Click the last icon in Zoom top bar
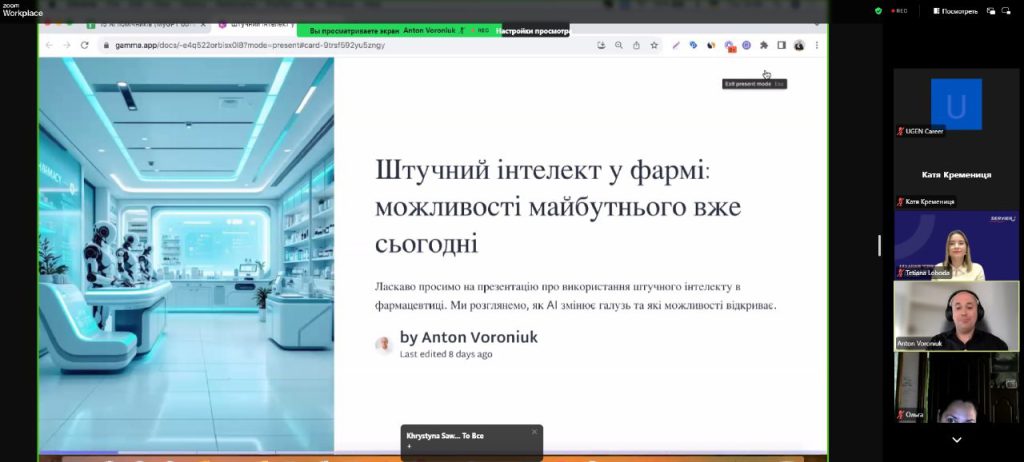The width and height of the screenshot is (1024, 462). 1006,10
